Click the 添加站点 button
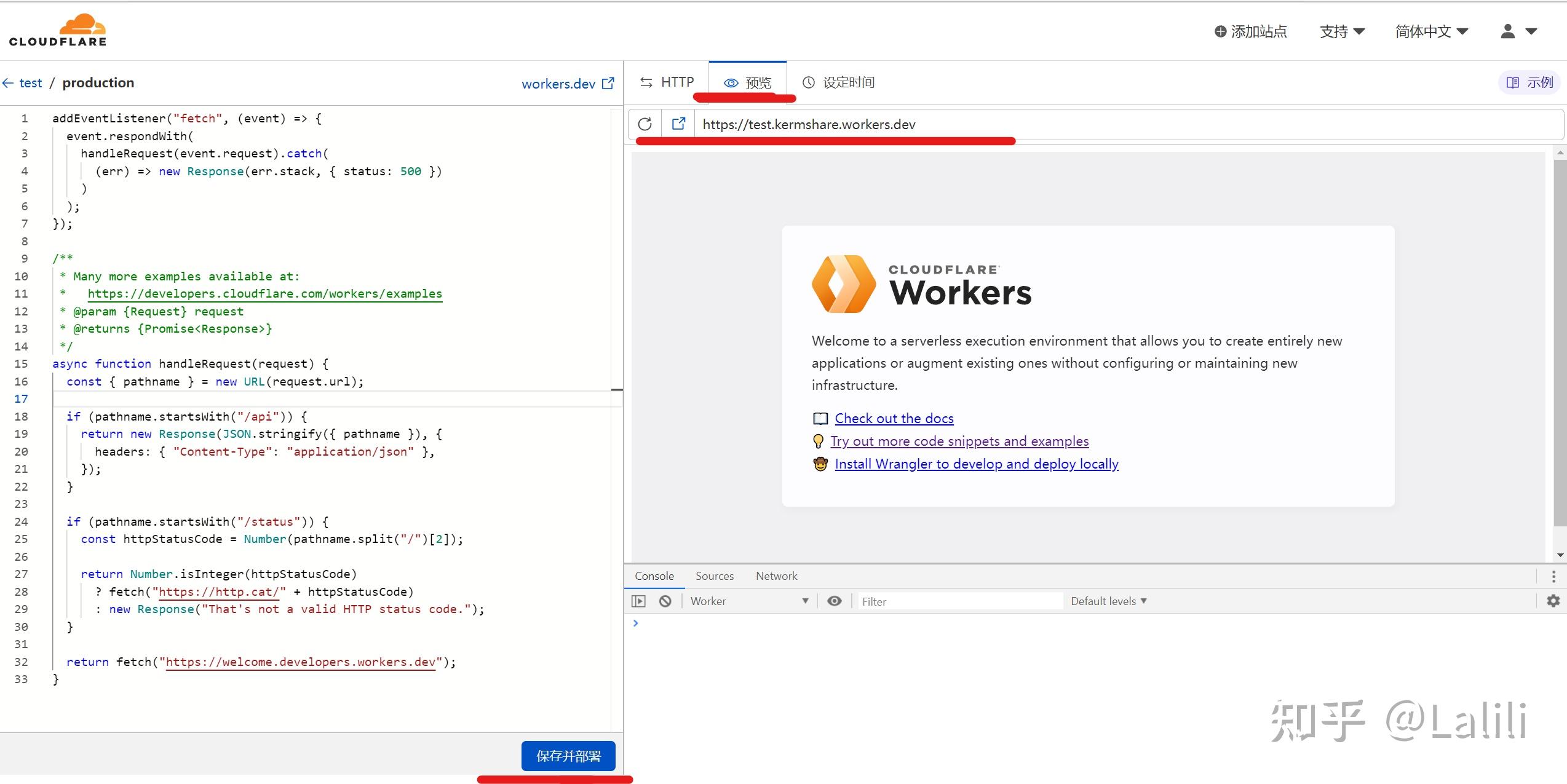Screen dimensions: 1567x784 pos(1251,31)
